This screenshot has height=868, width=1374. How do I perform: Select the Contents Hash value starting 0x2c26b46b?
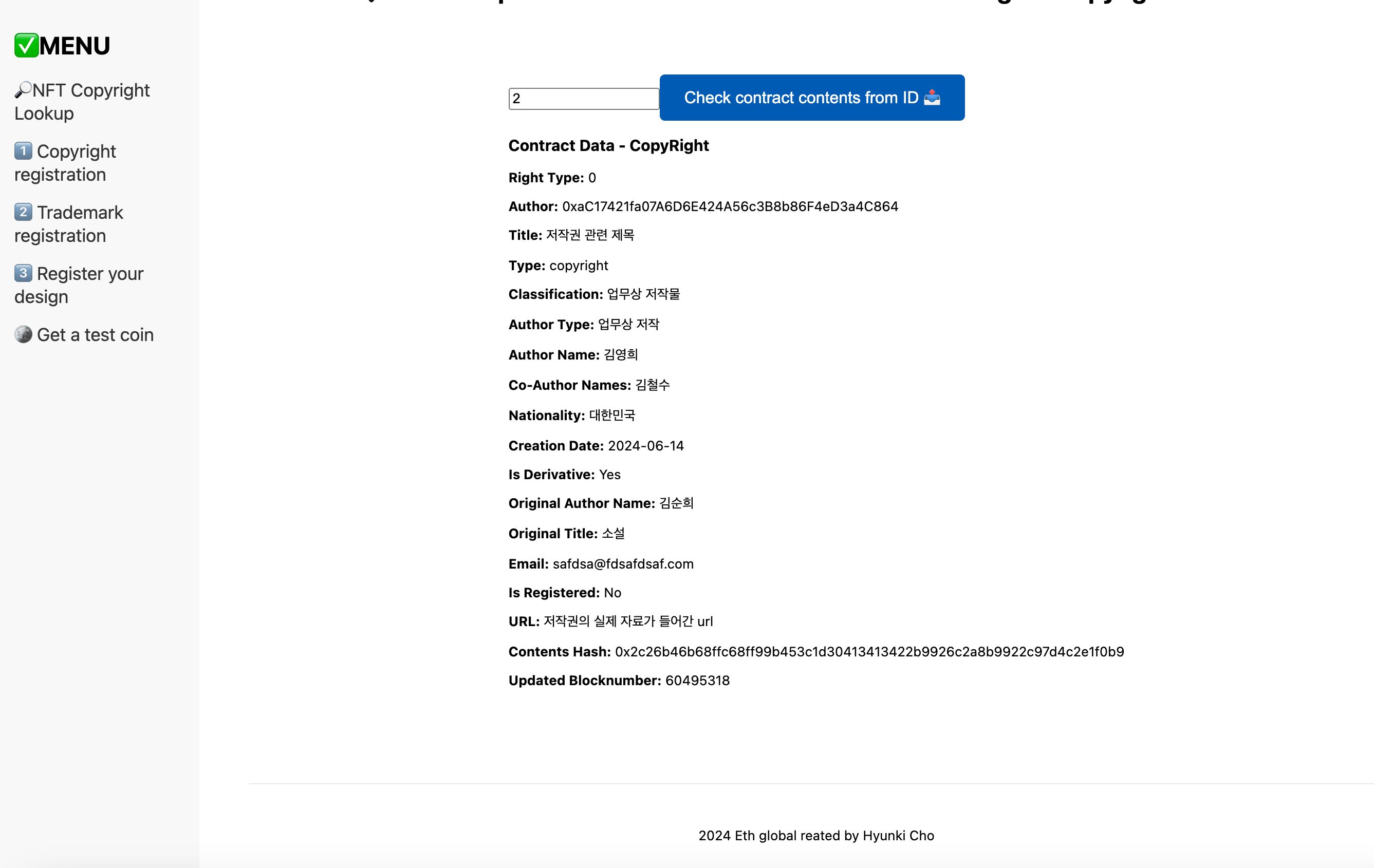tap(869, 652)
